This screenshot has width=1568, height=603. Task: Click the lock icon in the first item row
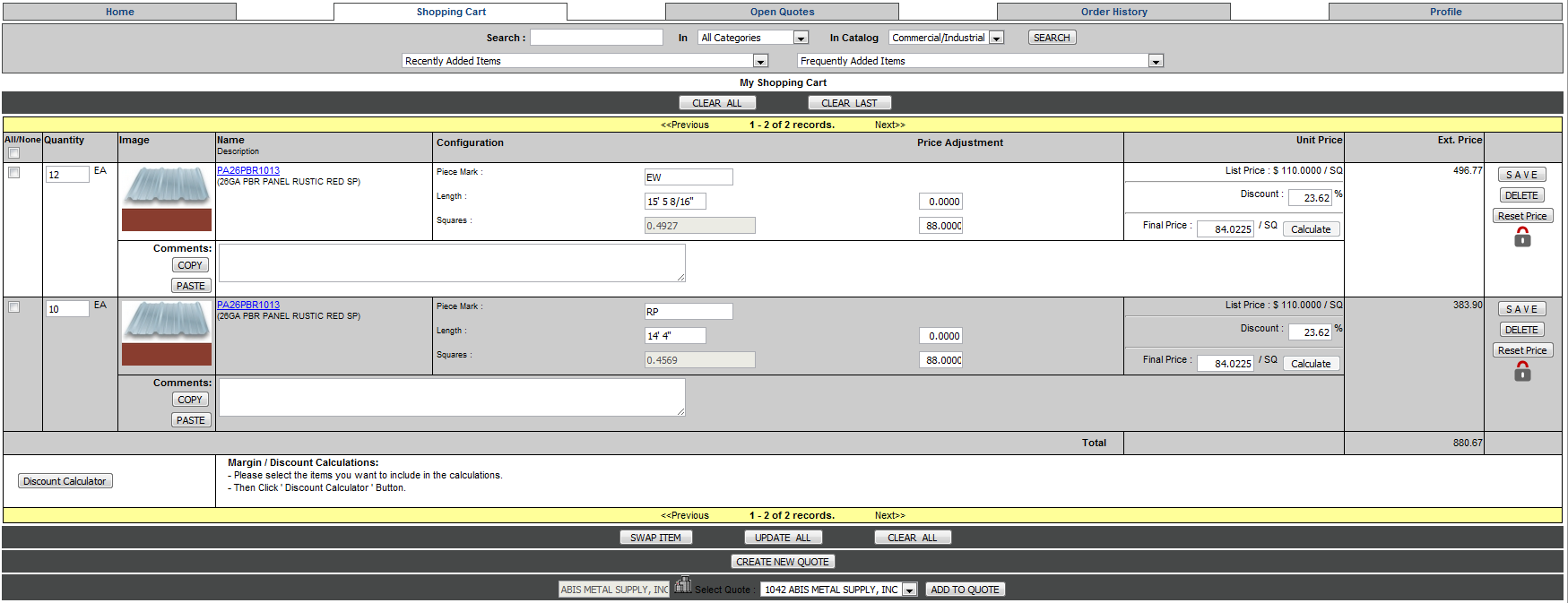(x=1521, y=237)
